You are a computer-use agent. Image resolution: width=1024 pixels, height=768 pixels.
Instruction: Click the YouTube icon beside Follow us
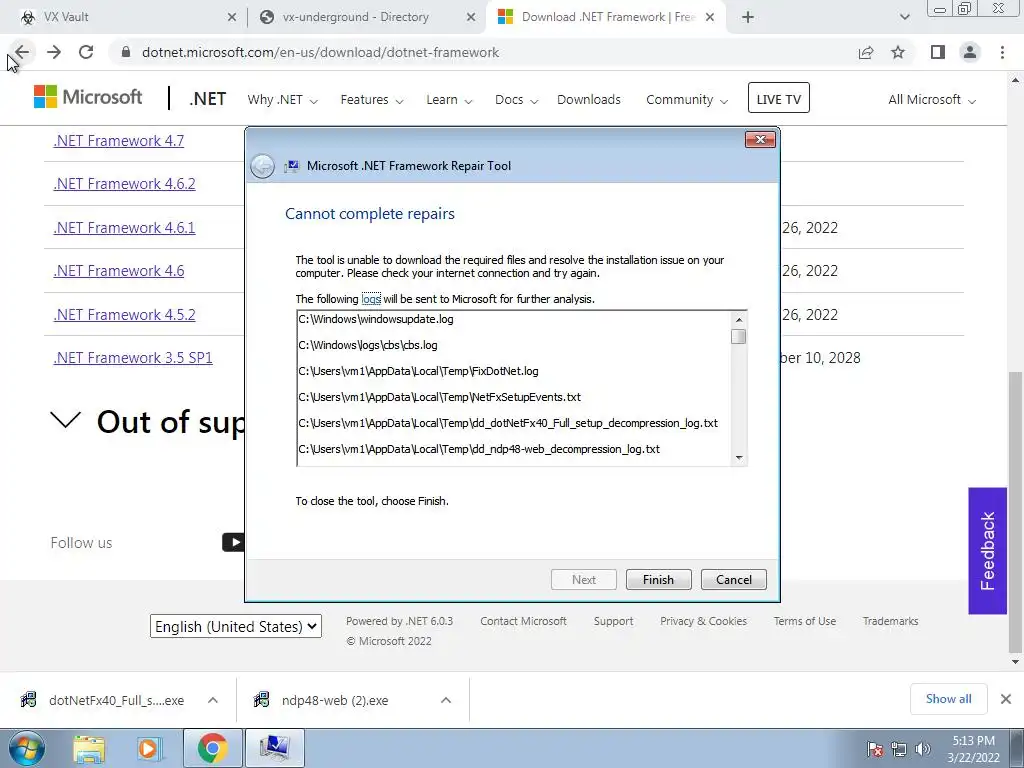[233, 542]
